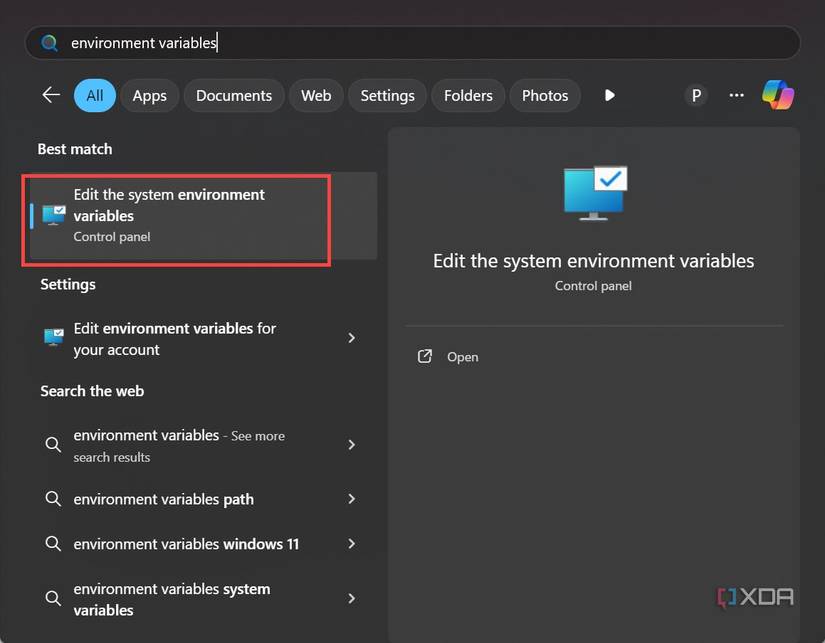Expand the environment variables windows 11 suggestion
Image resolution: width=825 pixels, height=643 pixels.
pyautogui.click(x=352, y=544)
